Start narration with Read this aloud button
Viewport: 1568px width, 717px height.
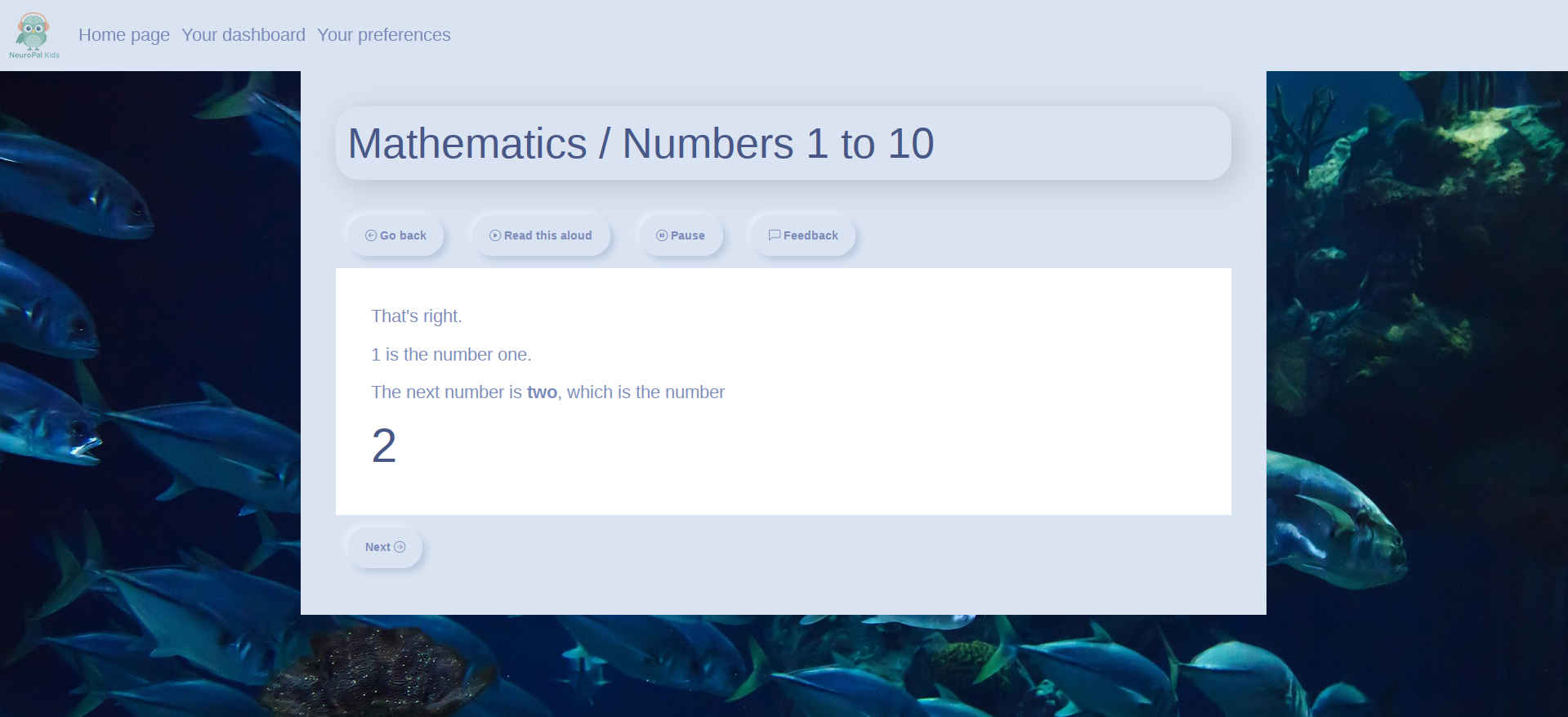tap(541, 235)
